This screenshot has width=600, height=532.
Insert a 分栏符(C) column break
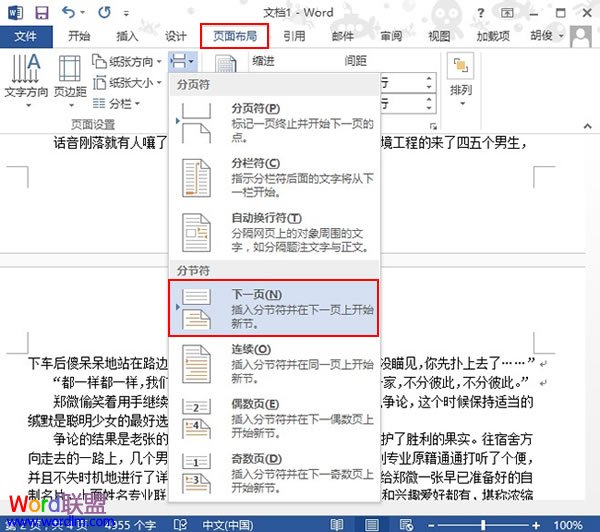[274, 177]
